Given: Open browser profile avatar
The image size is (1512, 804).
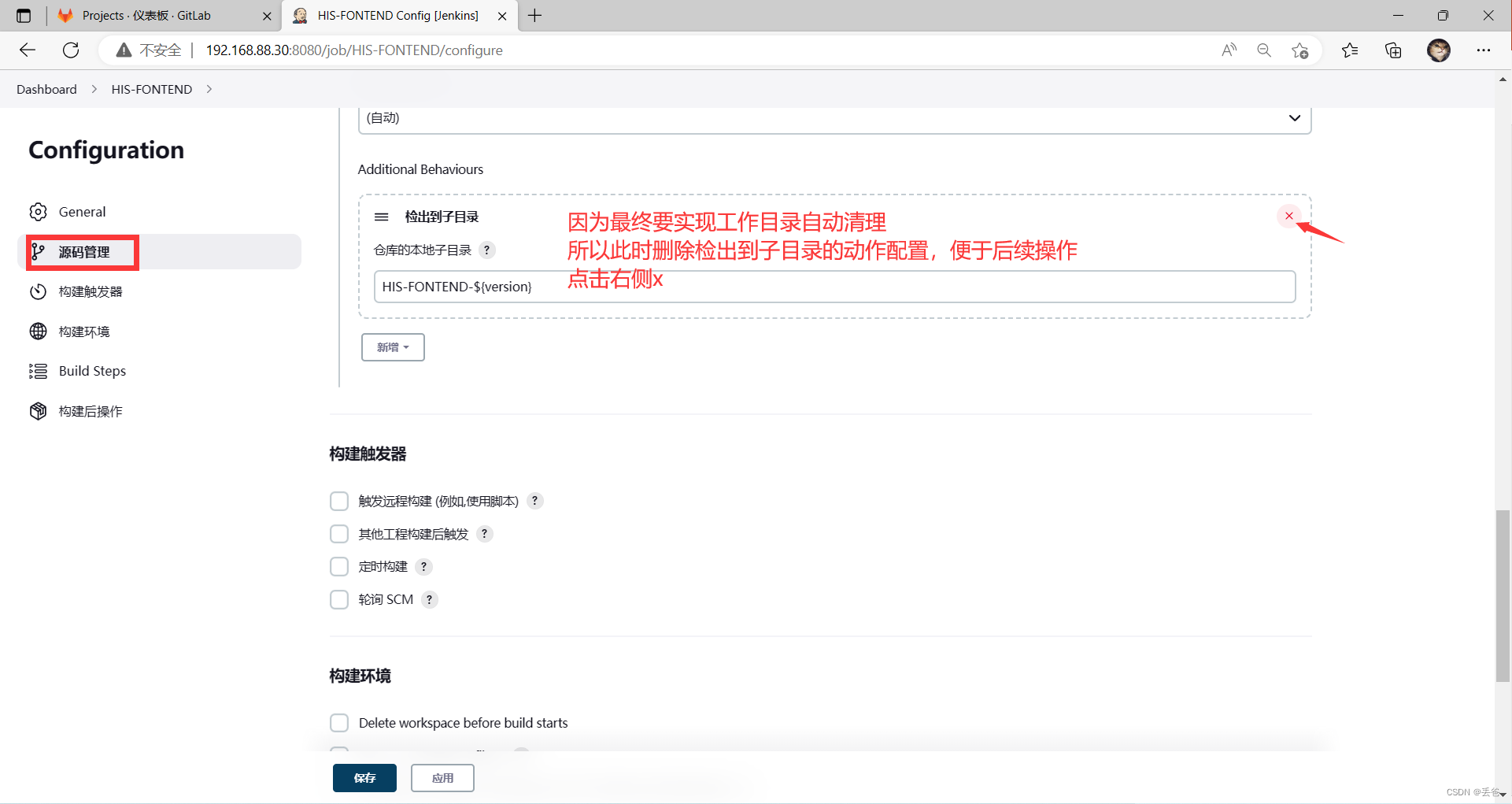Looking at the screenshot, I should click(x=1439, y=50).
